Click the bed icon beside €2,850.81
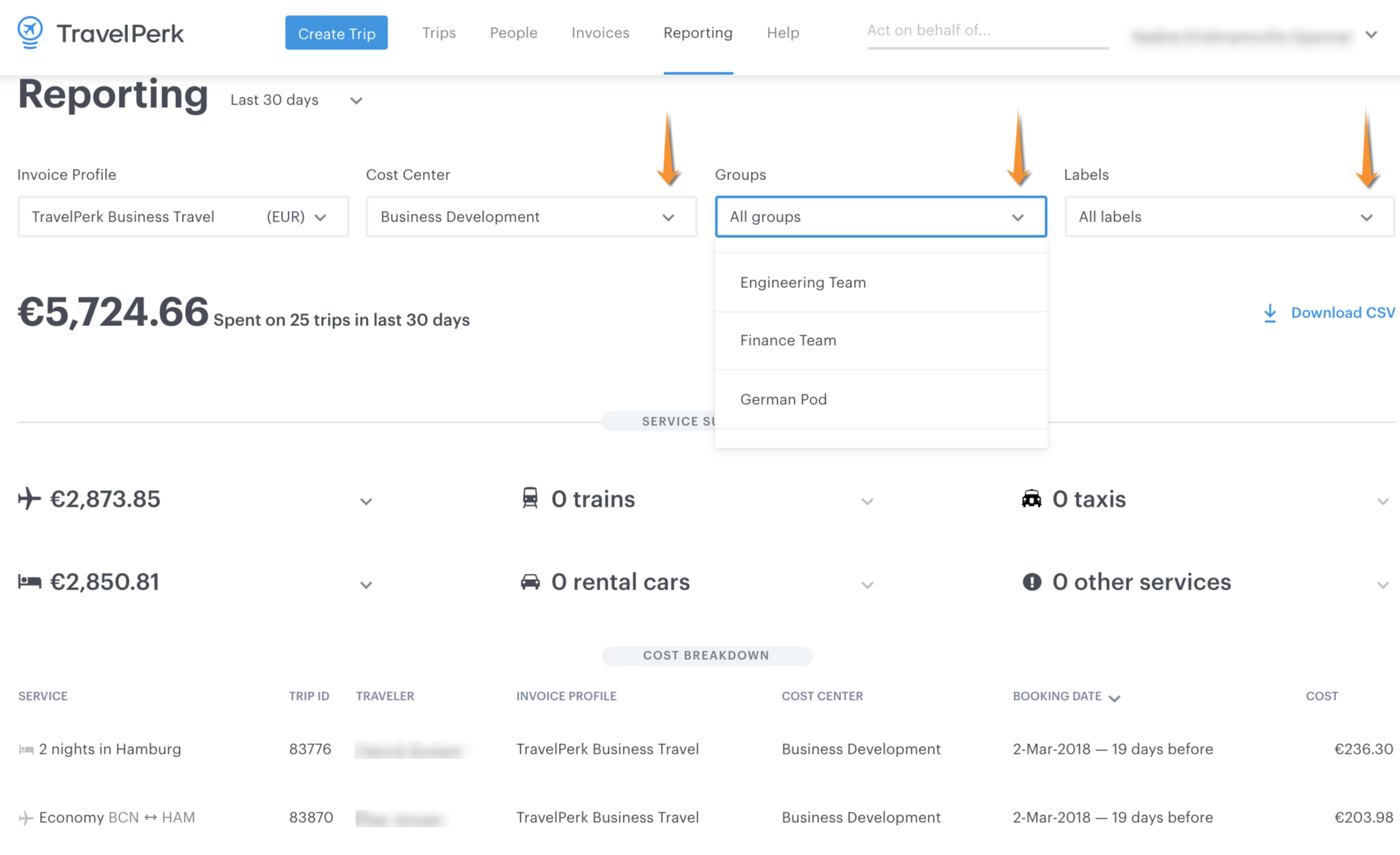Viewport: 1400px width, 855px height. [30, 582]
